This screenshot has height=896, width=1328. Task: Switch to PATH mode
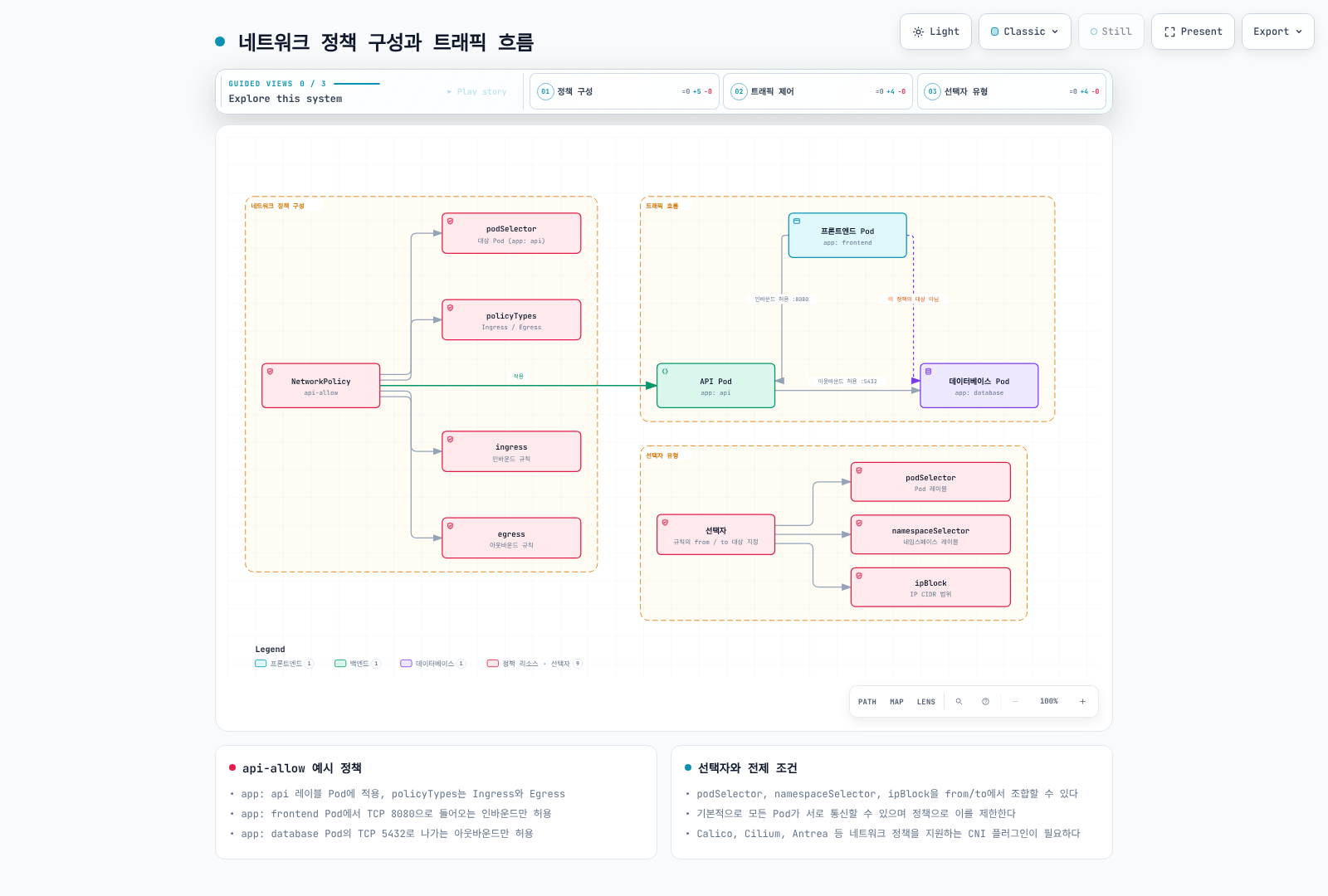tap(867, 702)
